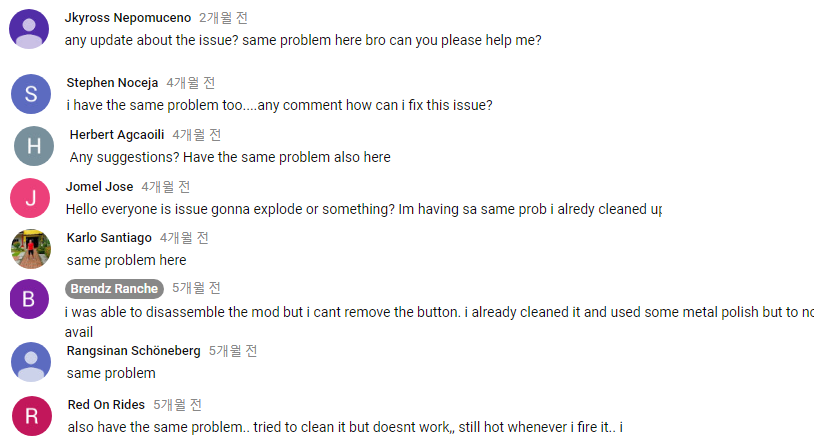This screenshot has height=443, width=814.
Task: Click the Herbert Agcaoili username
Action: click(x=117, y=135)
